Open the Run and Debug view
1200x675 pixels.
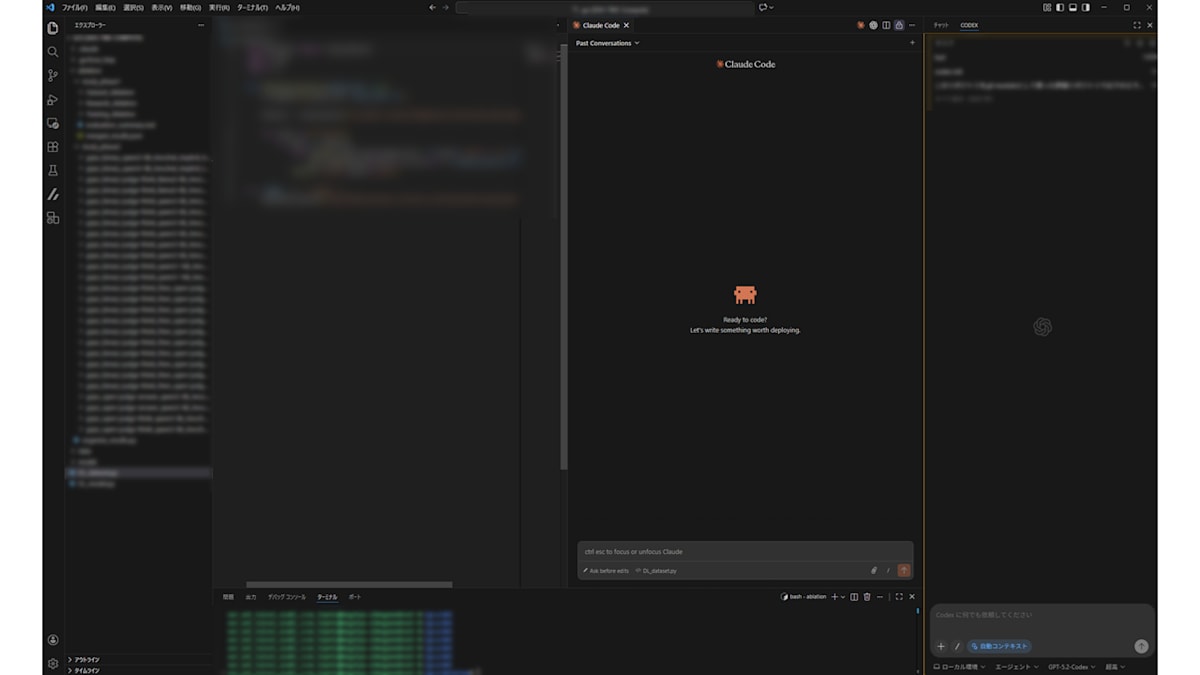coord(53,100)
